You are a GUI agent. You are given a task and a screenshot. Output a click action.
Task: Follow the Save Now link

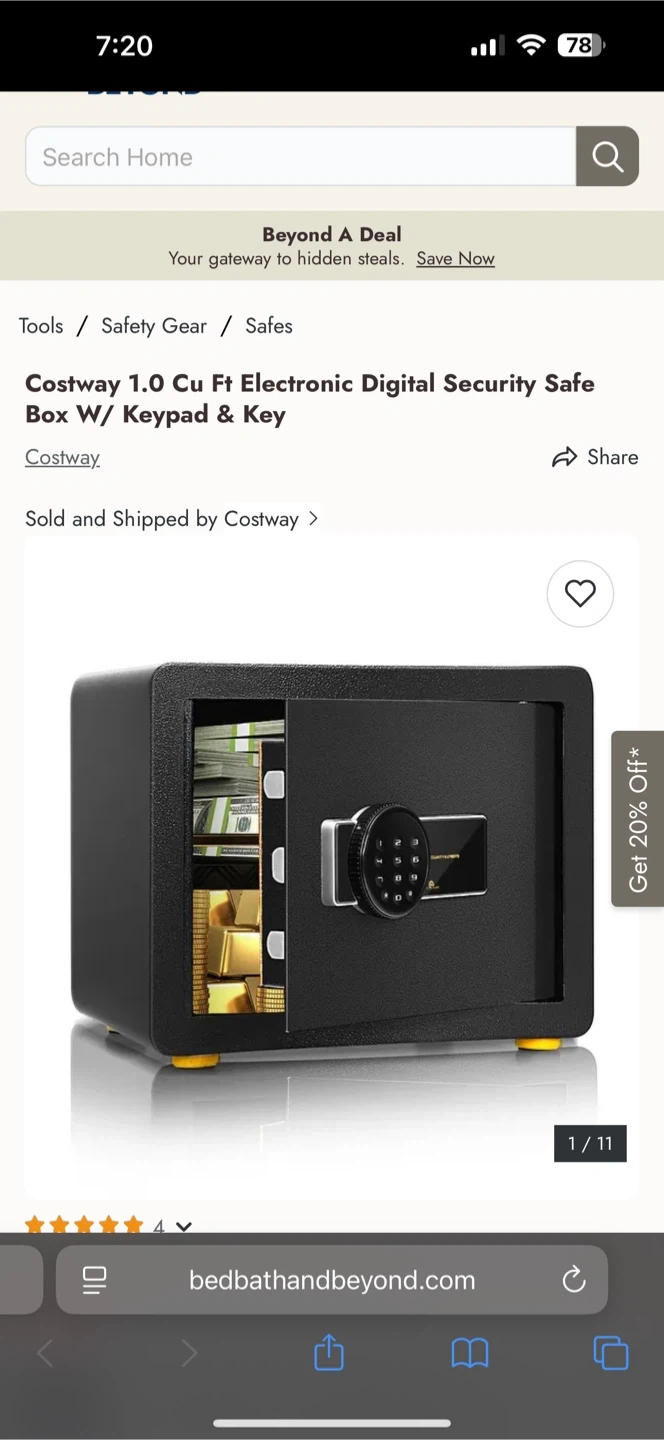456,258
